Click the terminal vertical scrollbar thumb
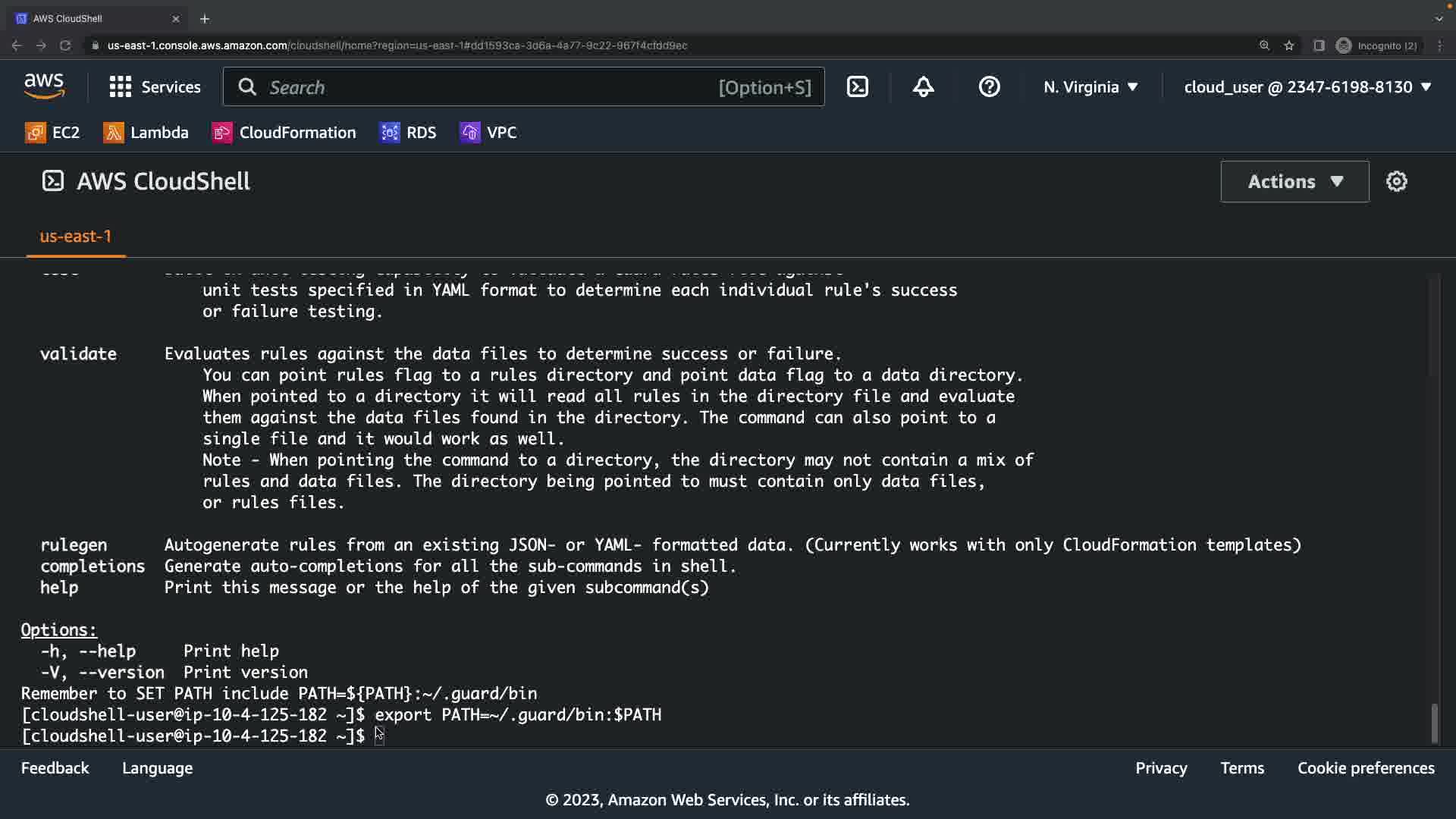 (x=1434, y=723)
